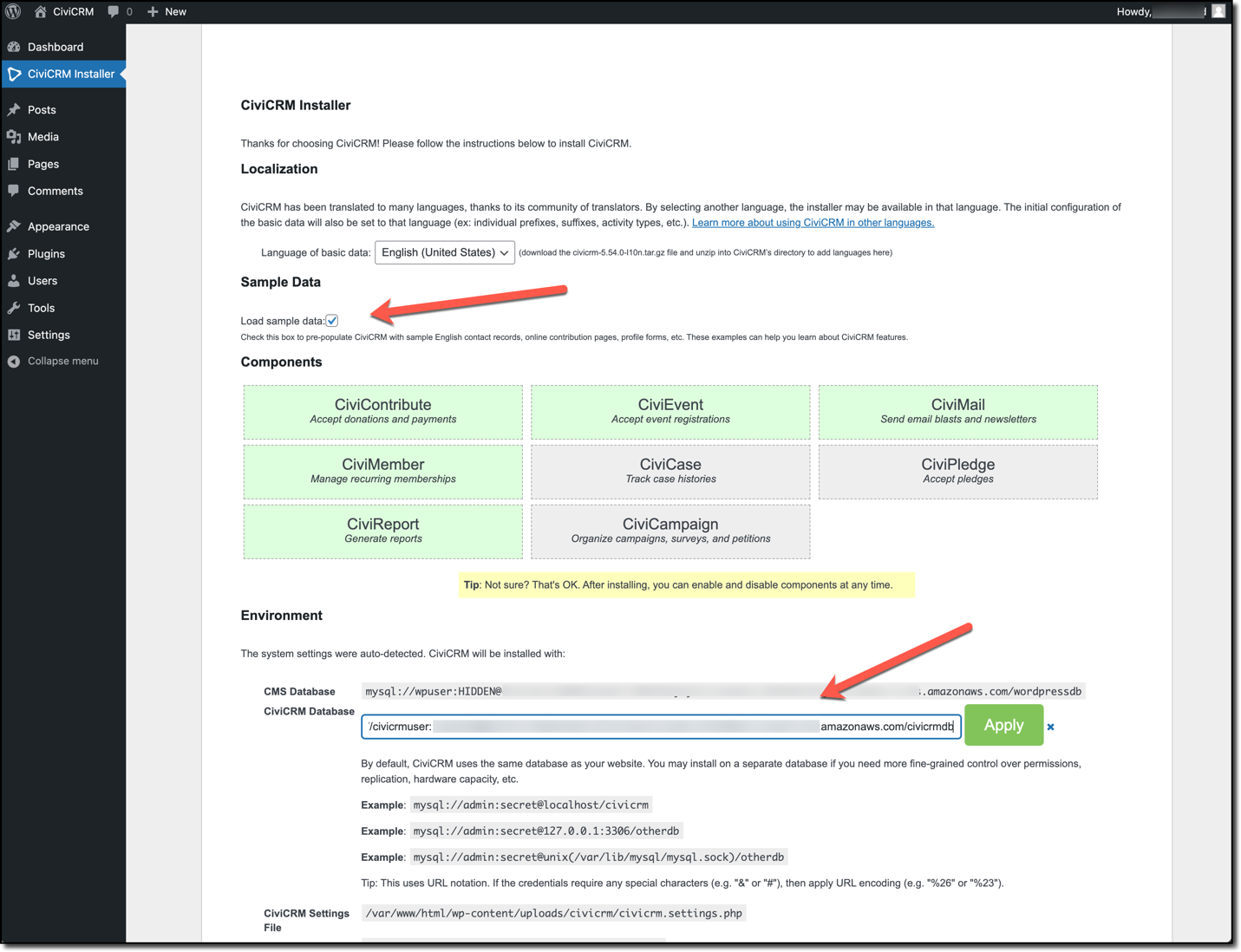Click the CiviCRM settings file path
1241x952 pixels.
click(553, 913)
